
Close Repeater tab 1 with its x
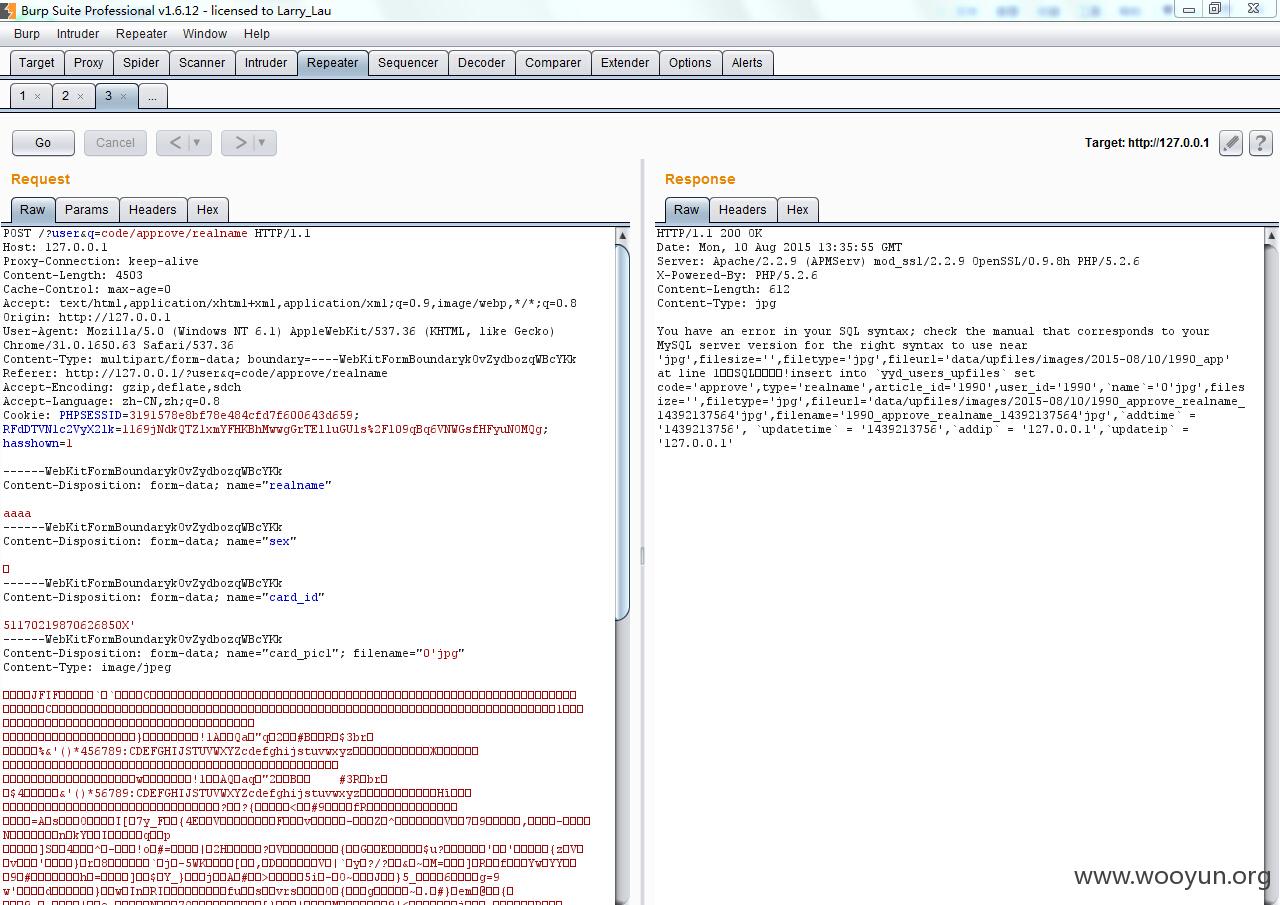(37, 97)
